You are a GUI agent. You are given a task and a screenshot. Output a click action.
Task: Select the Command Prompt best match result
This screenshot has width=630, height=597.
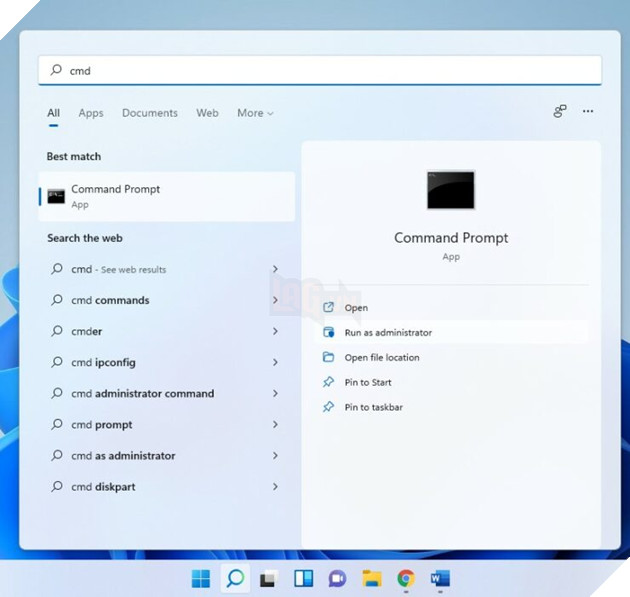tap(167, 196)
